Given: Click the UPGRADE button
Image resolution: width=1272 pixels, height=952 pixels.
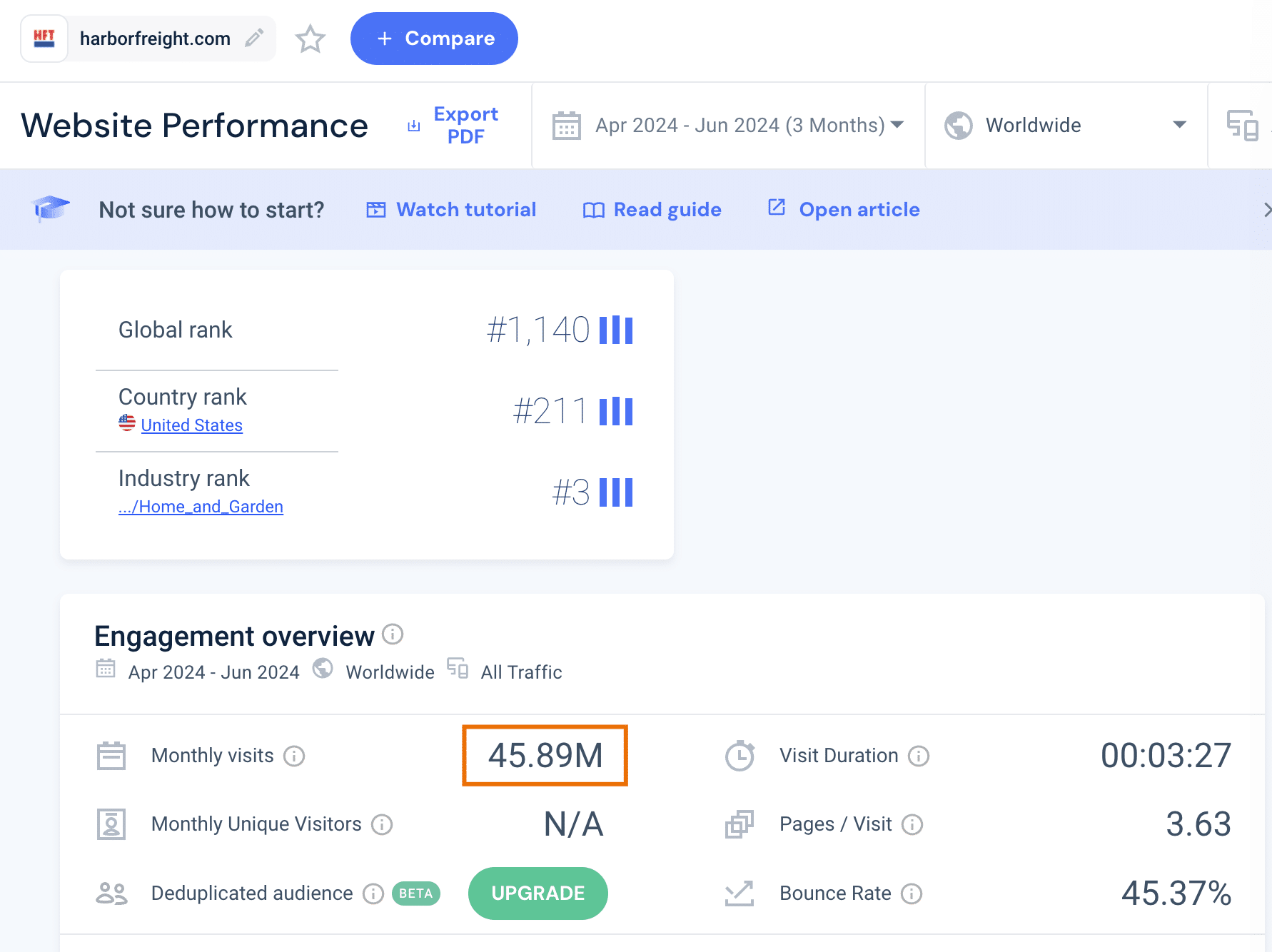Looking at the screenshot, I should [538, 893].
